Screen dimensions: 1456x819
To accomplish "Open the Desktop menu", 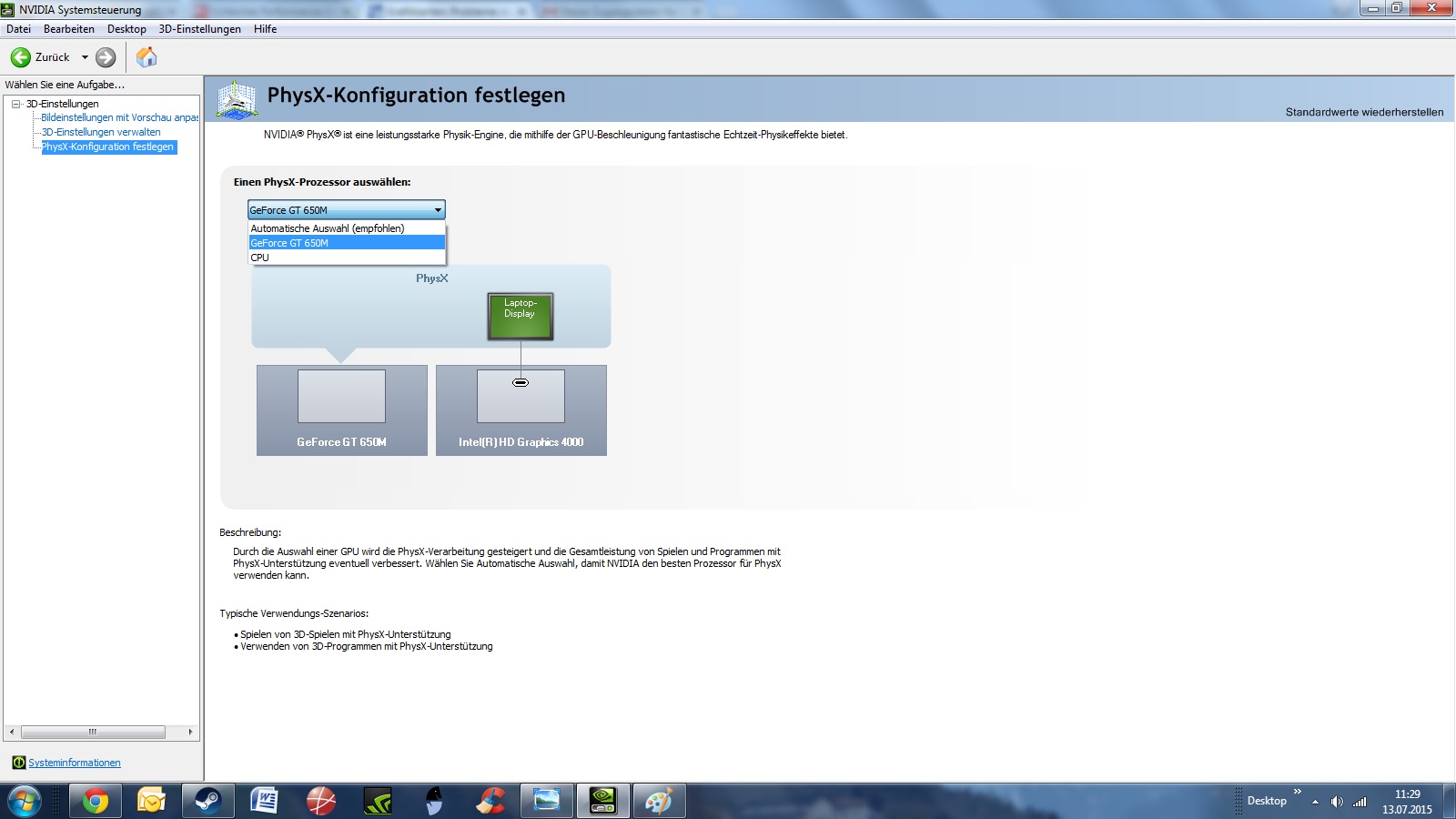I will (126, 29).
